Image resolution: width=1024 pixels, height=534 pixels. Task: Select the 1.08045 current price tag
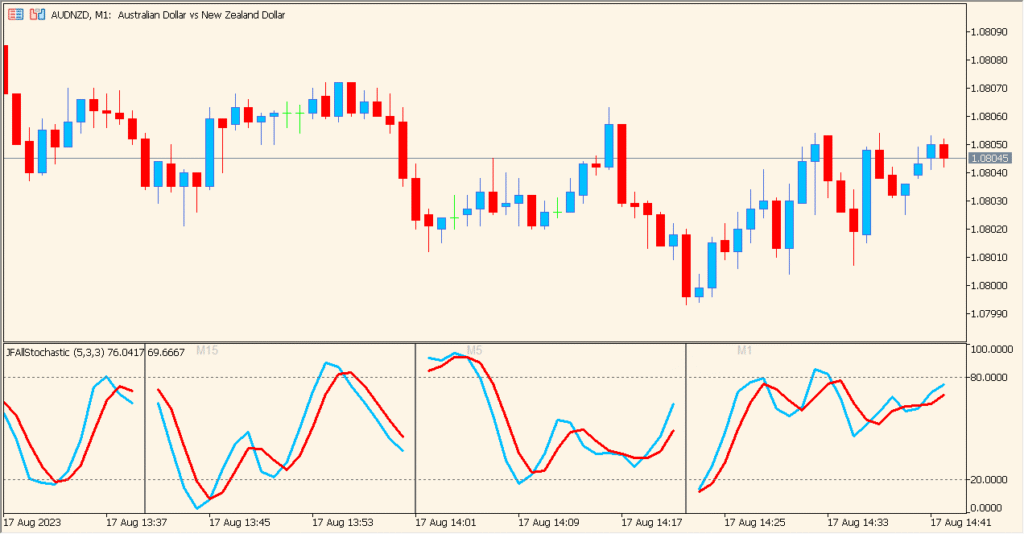989,158
